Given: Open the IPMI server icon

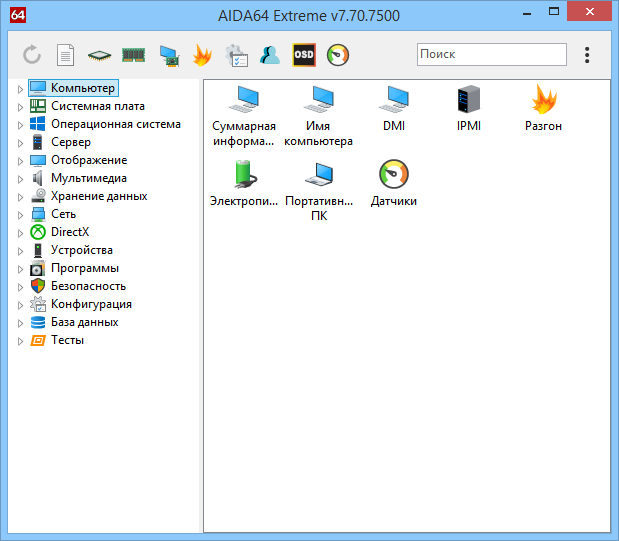Looking at the screenshot, I should click(x=468, y=100).
